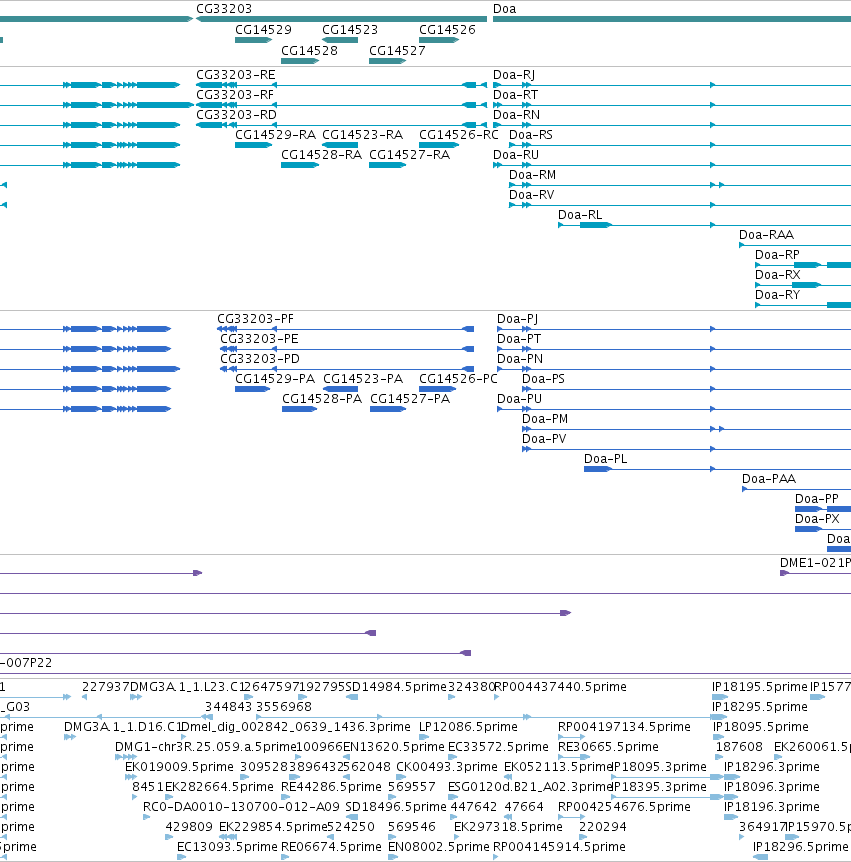The width and height of the screenshot is (851, 862).
Task: Click the Doa-PU protein label
Action: click(519, 399)
